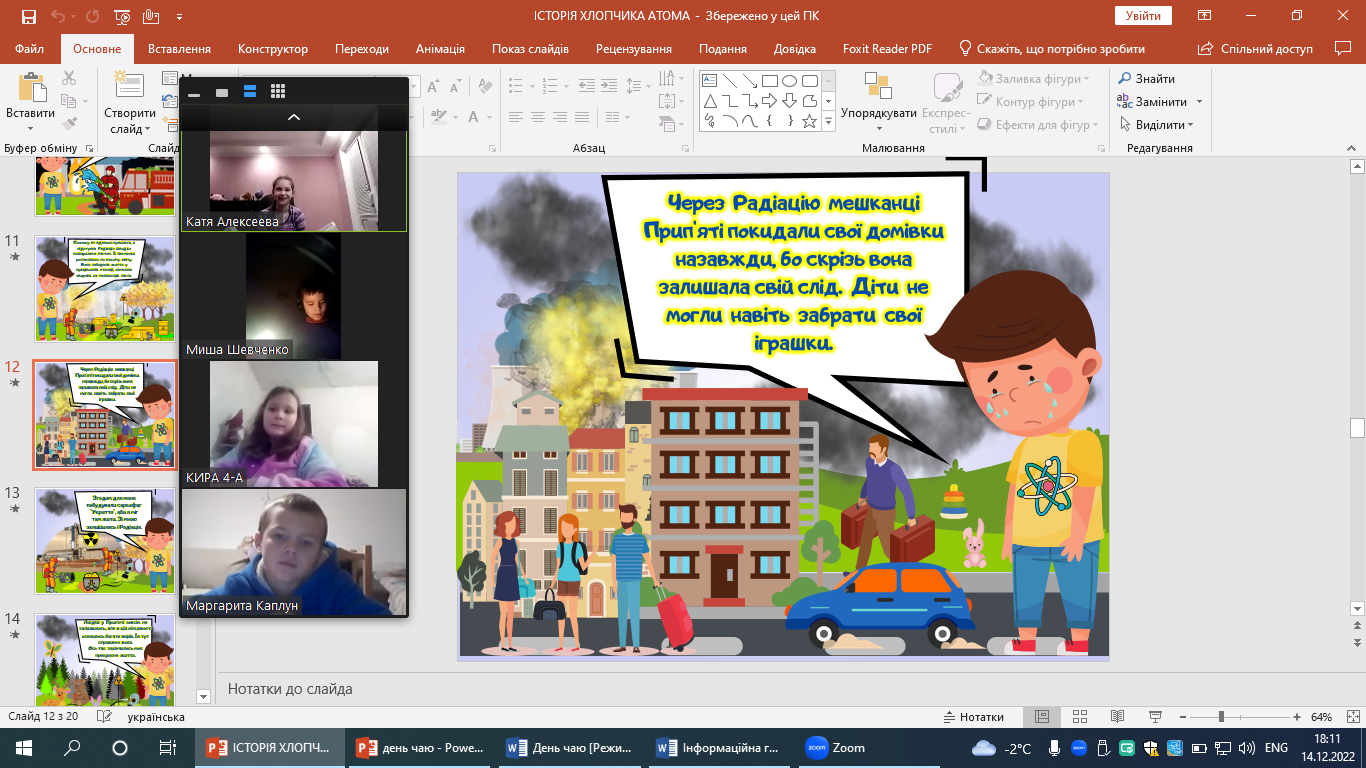
Task: Click Нотатки до слайда notes field
Action: 786,689
